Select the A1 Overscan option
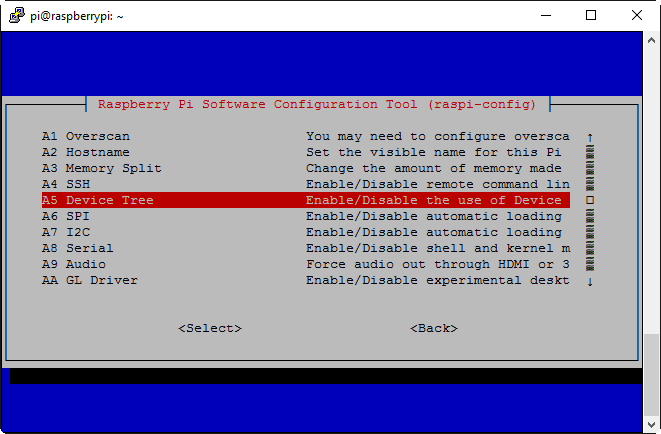The width and height of the screenshot is (661, 434). (306, 137)
